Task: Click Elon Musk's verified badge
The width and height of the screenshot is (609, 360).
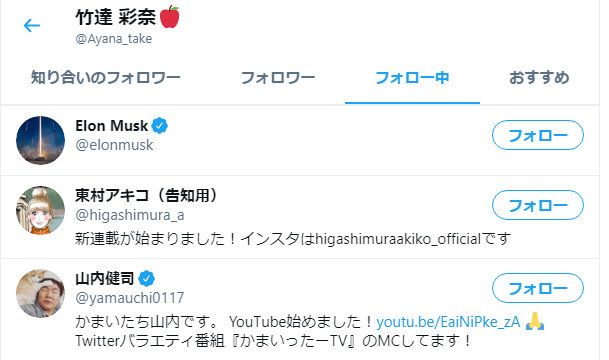Action: pos(160,125)
